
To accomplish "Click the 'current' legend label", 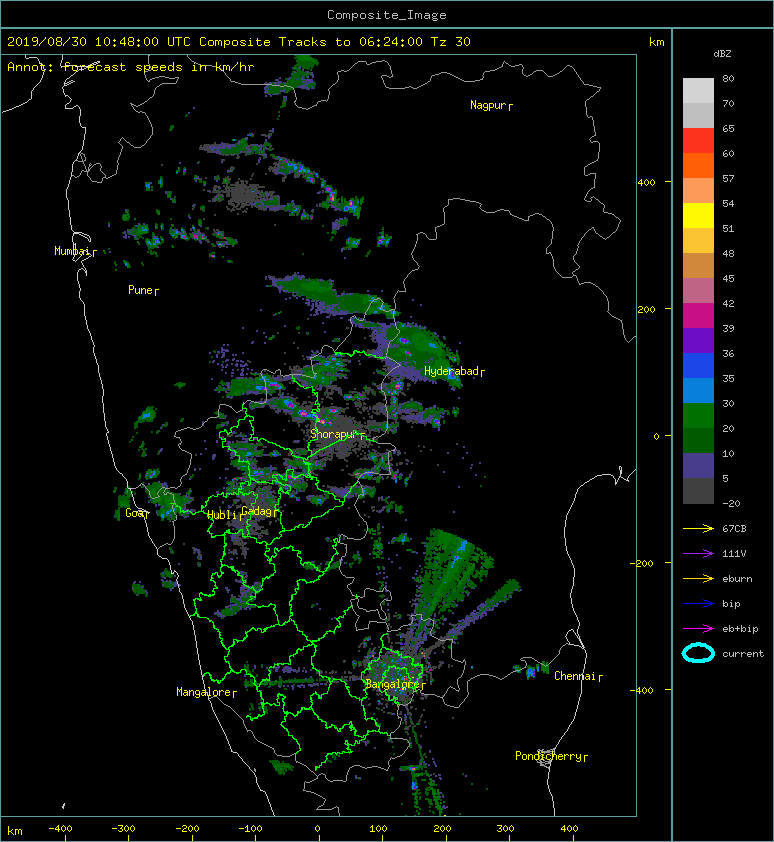I will click(743, 654).
